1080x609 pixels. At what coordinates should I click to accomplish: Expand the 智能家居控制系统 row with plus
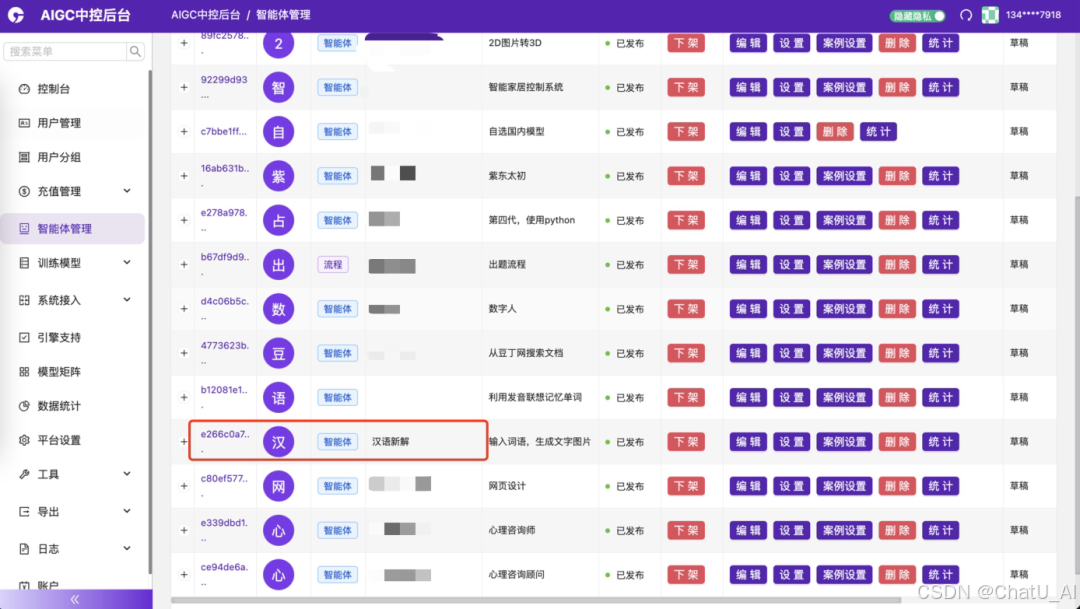(184, 87)
